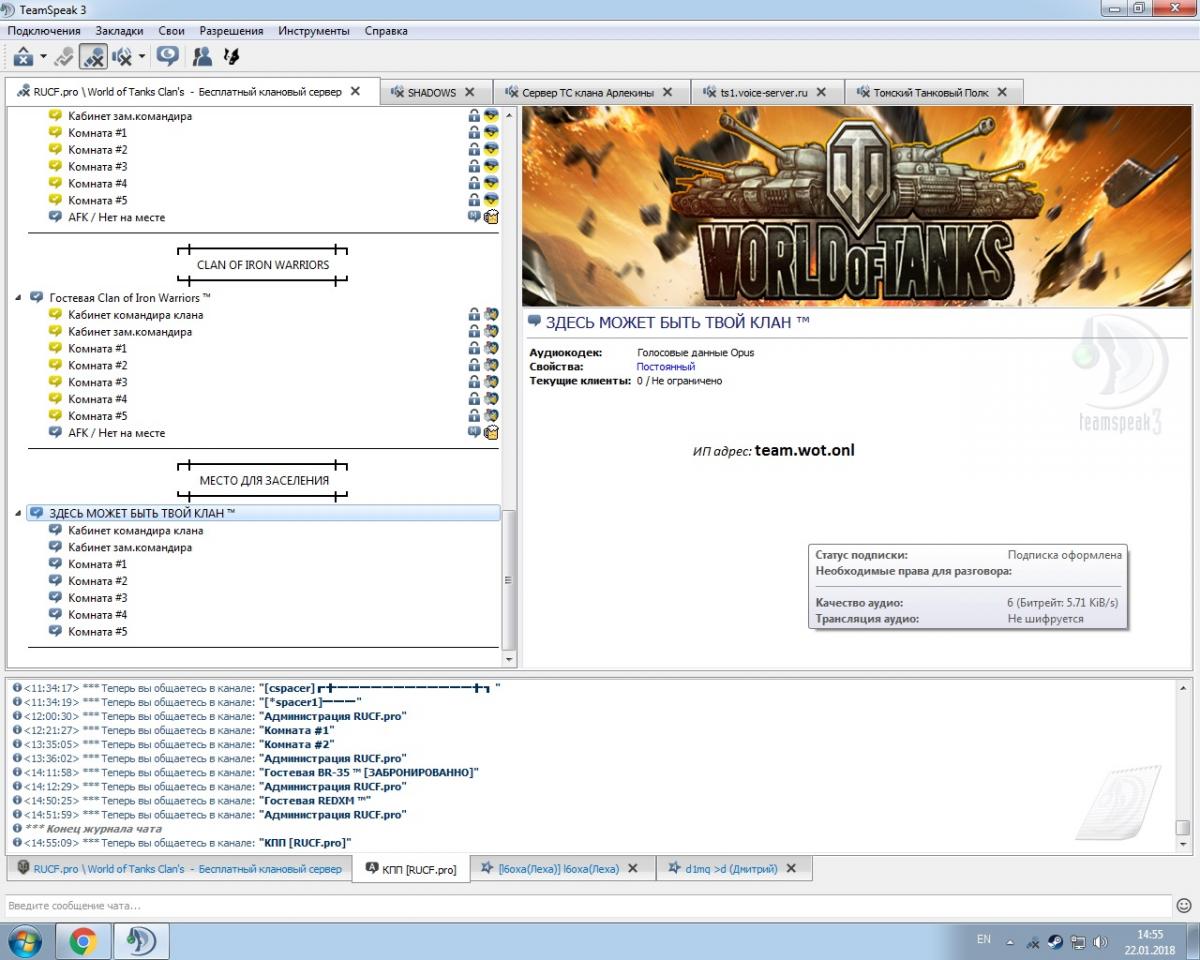Click the chat bubble toolbar icon
The image size is (1200, 960).
168,57
